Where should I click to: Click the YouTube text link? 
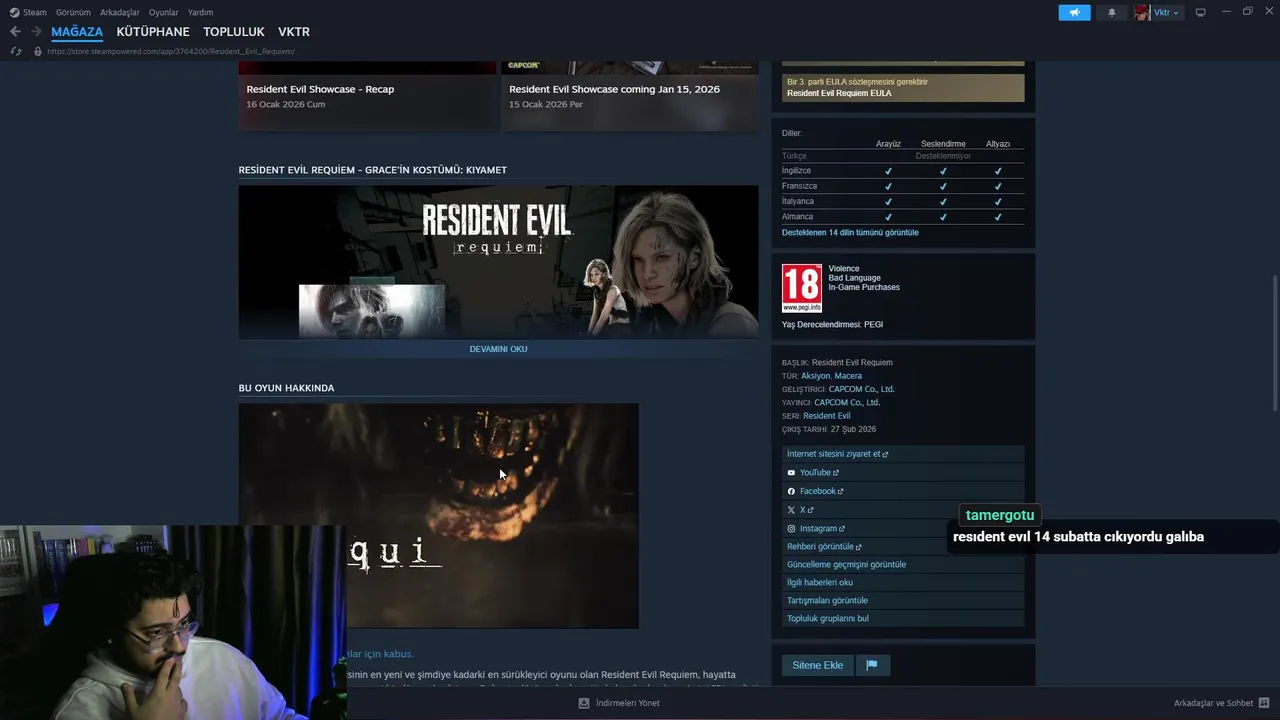(815, 473)
